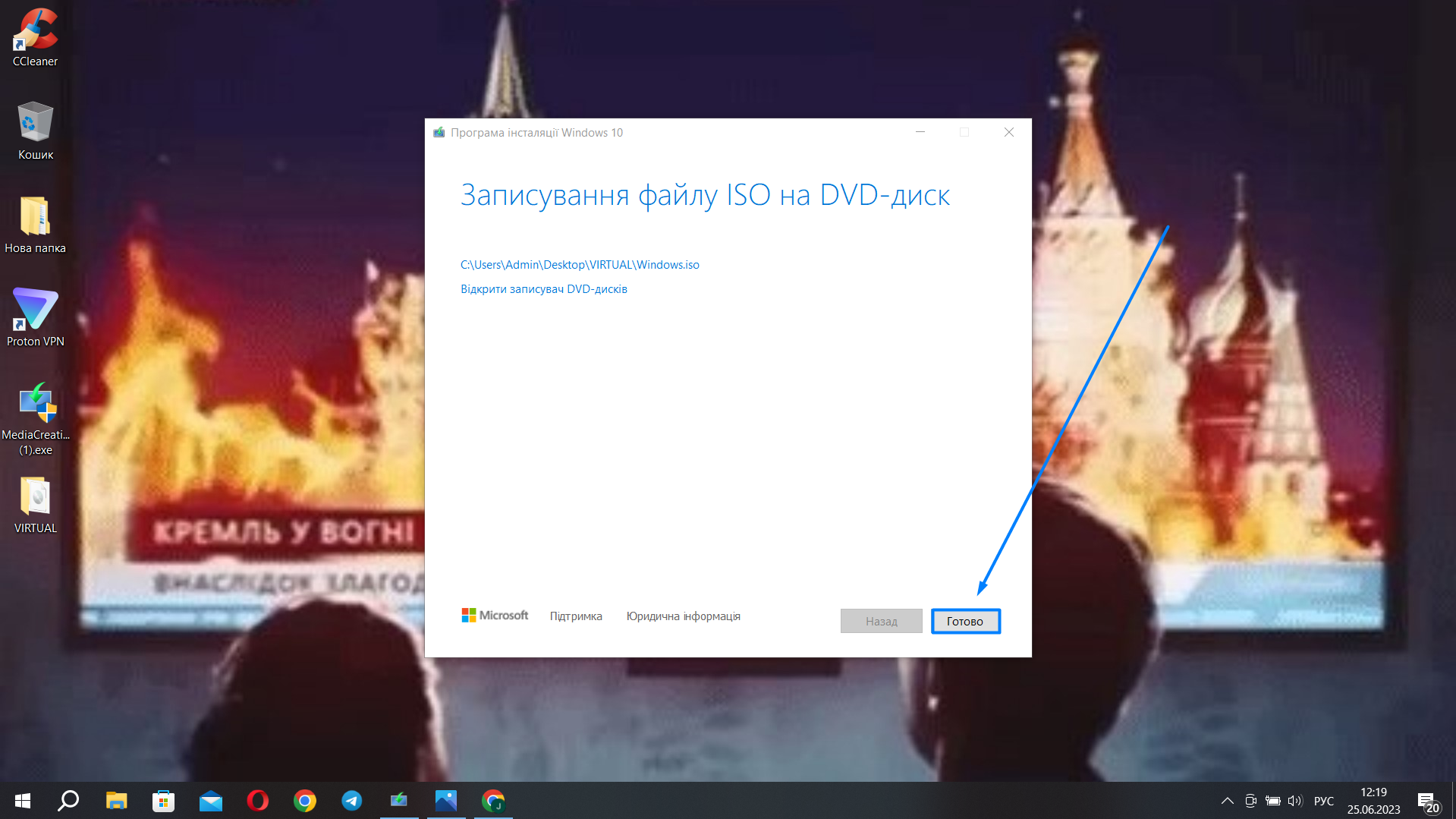The width and height of the screenshot is (1456, 819).
Task: Click the disabled Назад button
Action: click(x=881, y=621)
